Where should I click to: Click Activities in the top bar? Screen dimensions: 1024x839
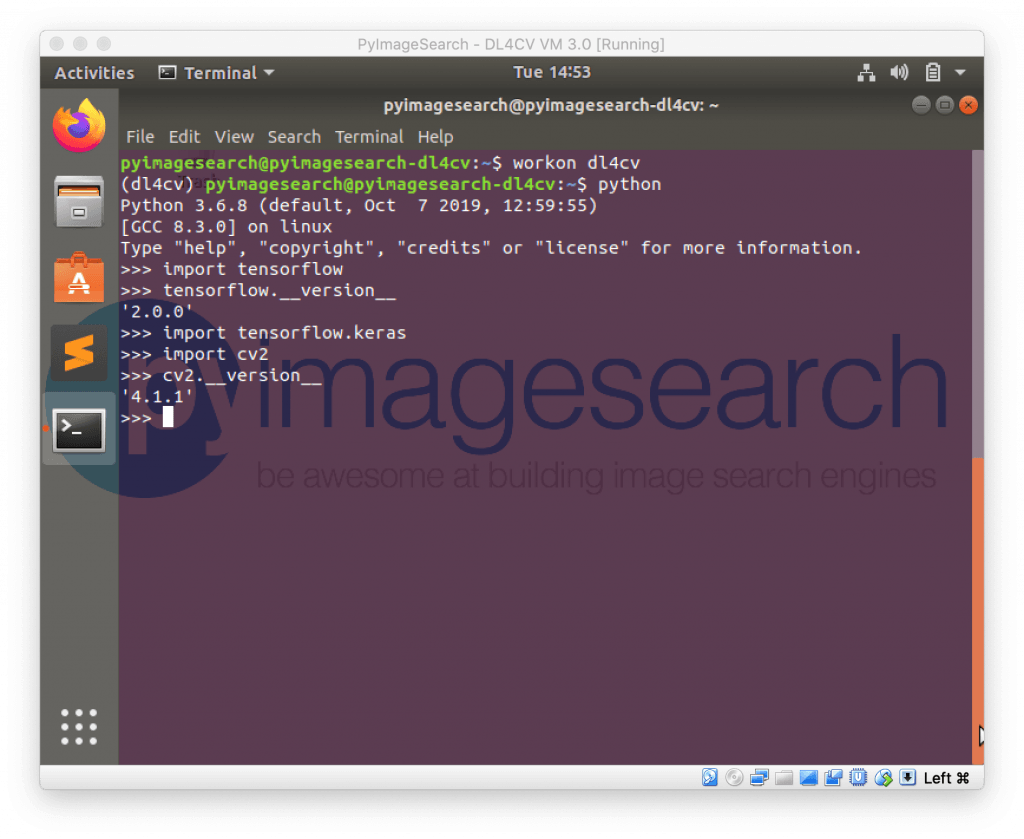(93, 72)
